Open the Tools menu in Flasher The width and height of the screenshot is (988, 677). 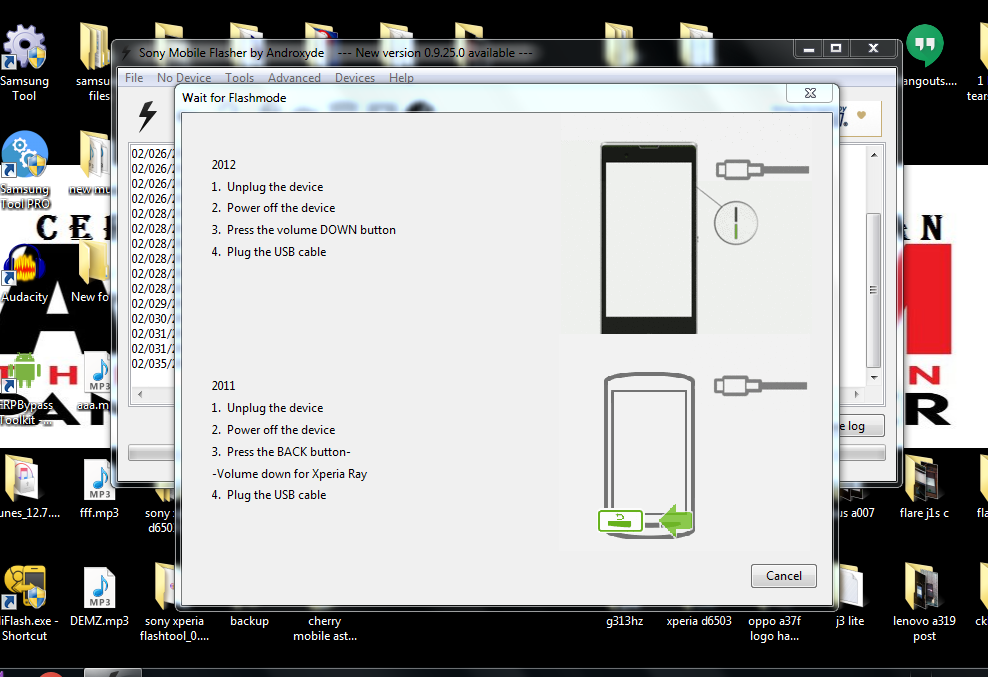239,78
